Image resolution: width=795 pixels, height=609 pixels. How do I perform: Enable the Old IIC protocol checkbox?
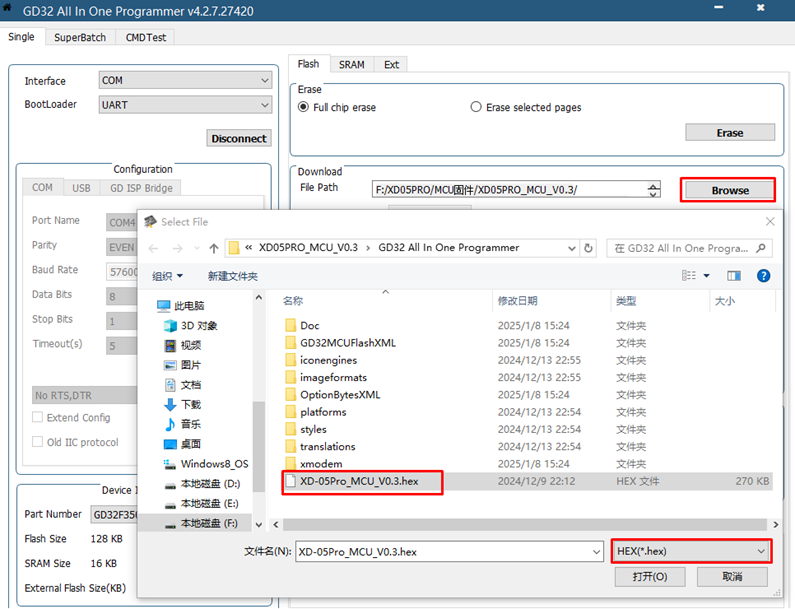[38, 442]
